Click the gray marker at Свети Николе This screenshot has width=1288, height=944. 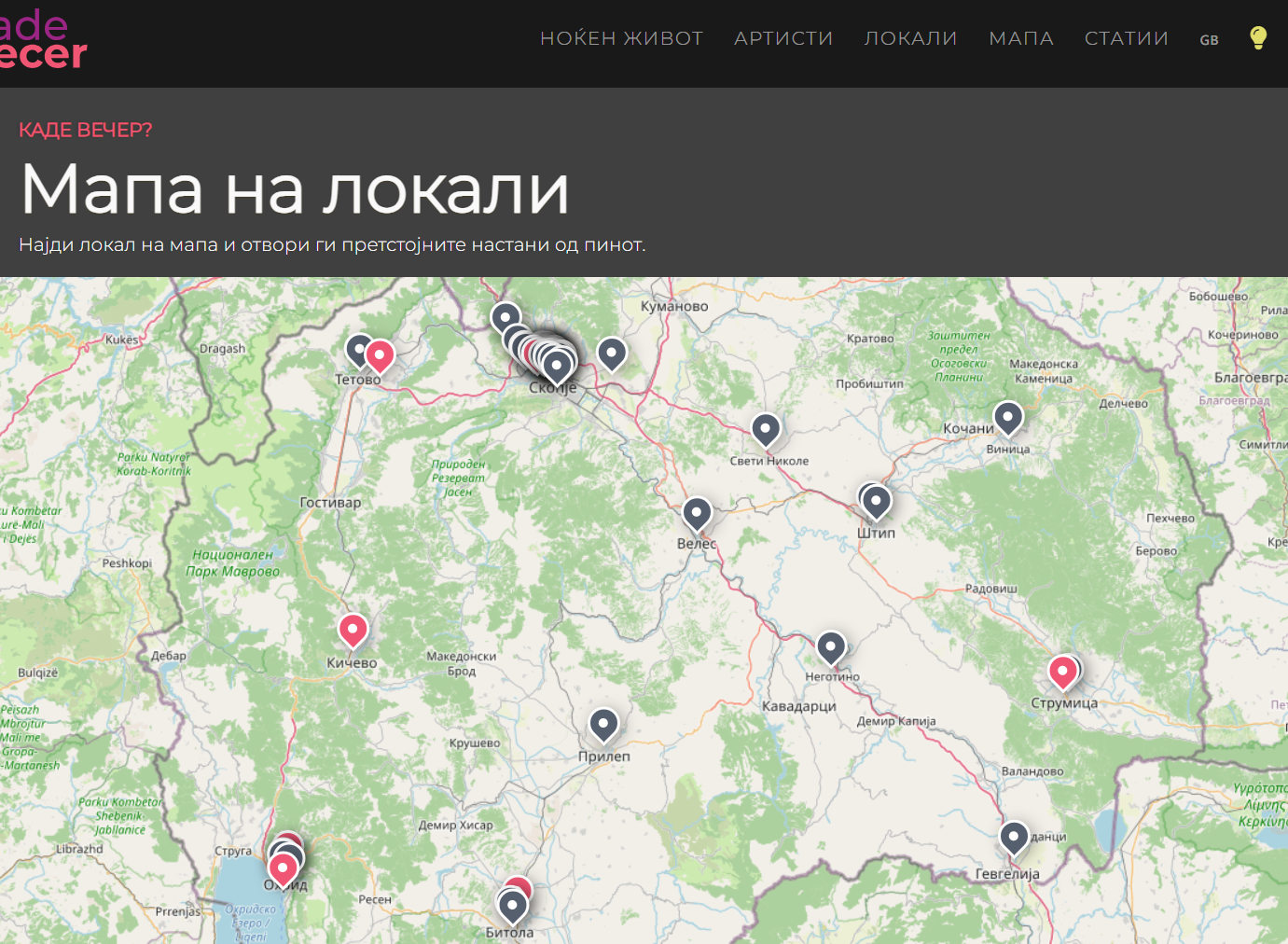point(766,429)
